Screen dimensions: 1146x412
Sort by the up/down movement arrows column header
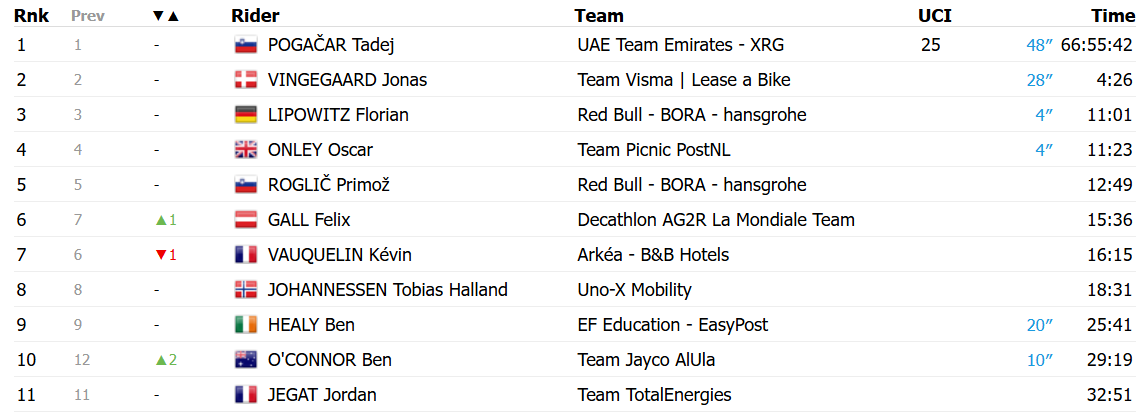tap(165, 15)
